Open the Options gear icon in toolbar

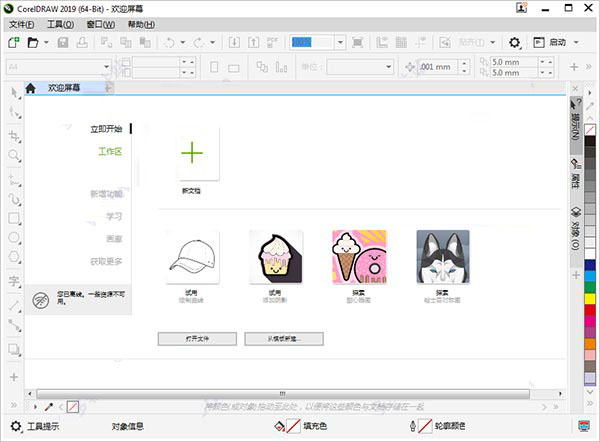[x=514, y=43]
